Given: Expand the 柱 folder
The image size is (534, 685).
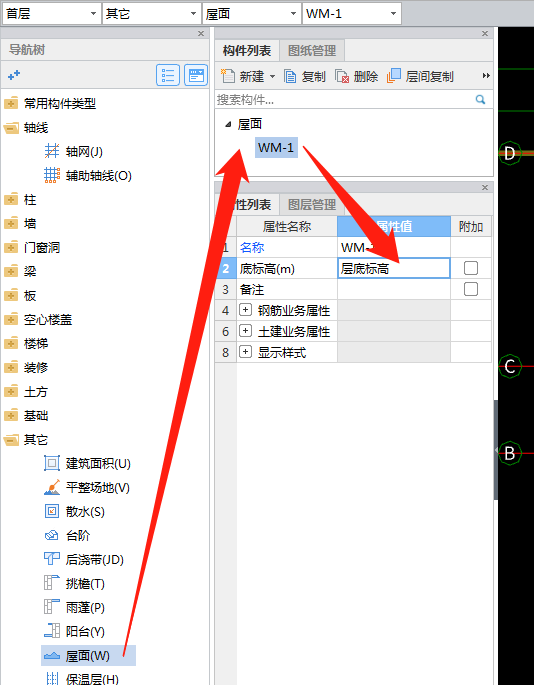Looking at the screenshot, I should (x=11, y=200).
